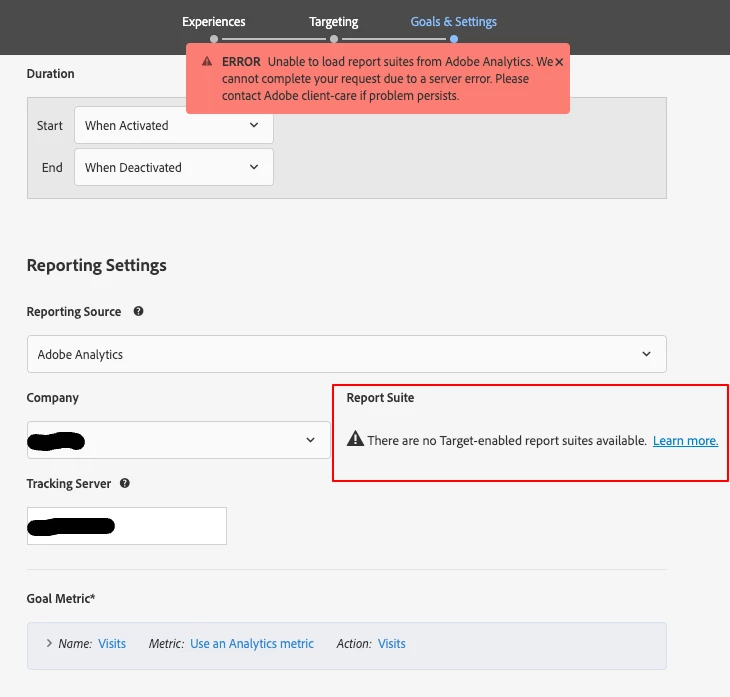Click the Action Visits link
The image size is (730, 697).
click(x=392, y=643)
